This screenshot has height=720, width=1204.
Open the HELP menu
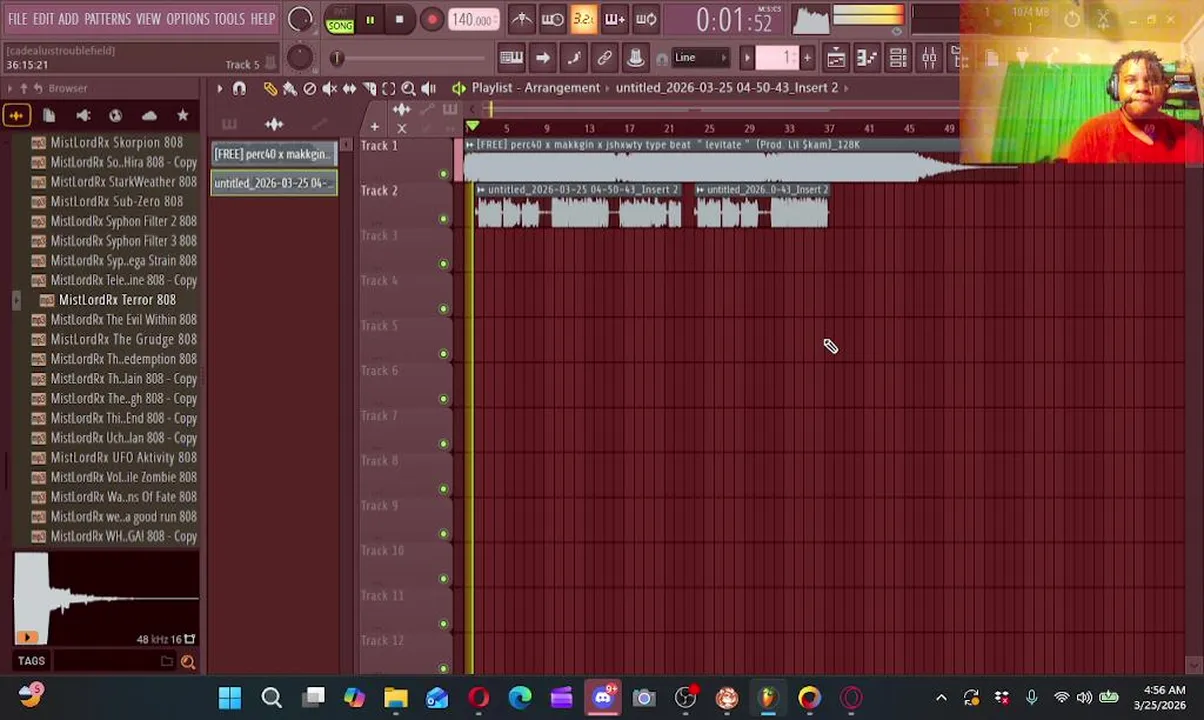pyautogui.click(x=263, y=19)
